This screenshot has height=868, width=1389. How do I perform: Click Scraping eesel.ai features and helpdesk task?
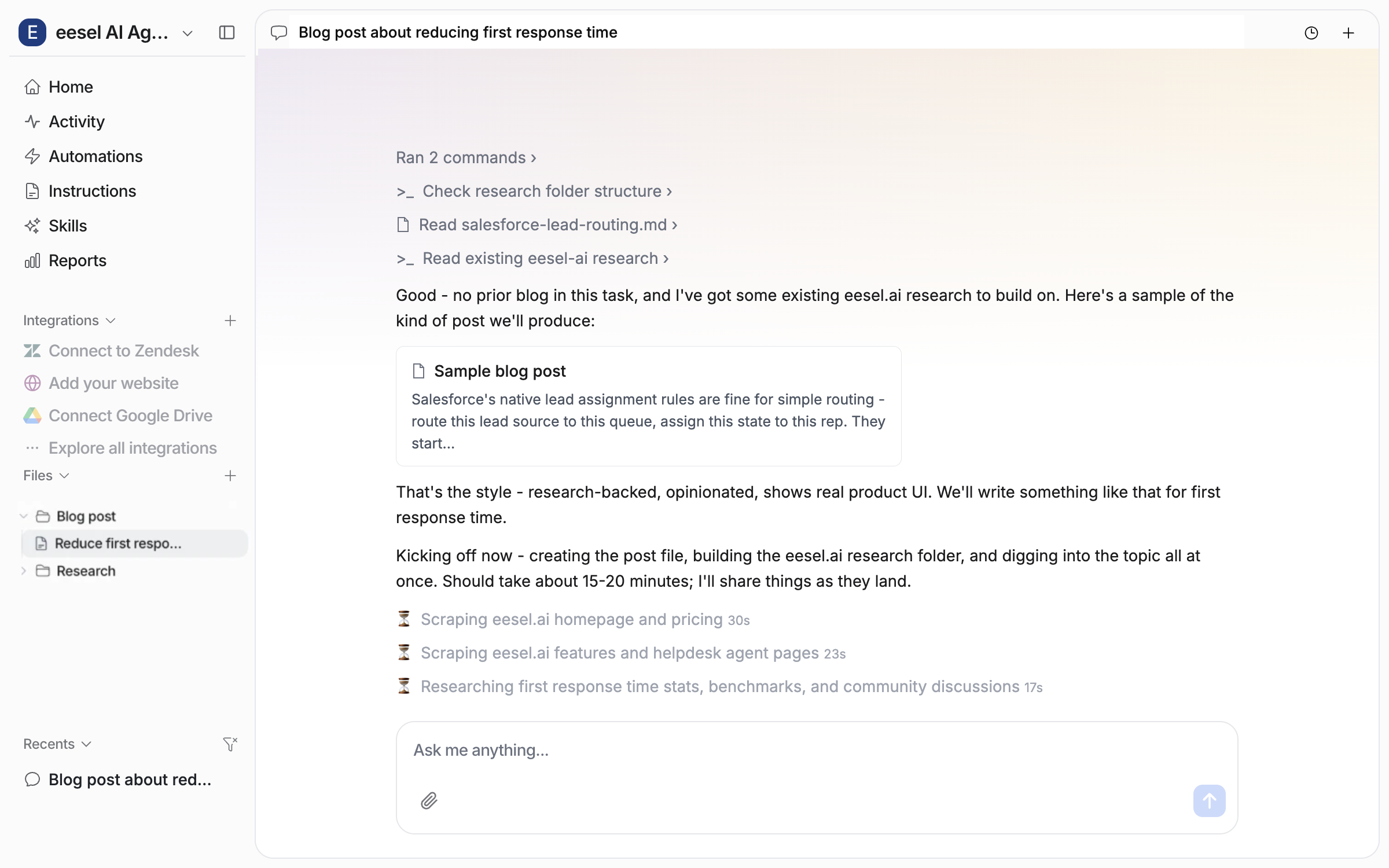point(621,653)
